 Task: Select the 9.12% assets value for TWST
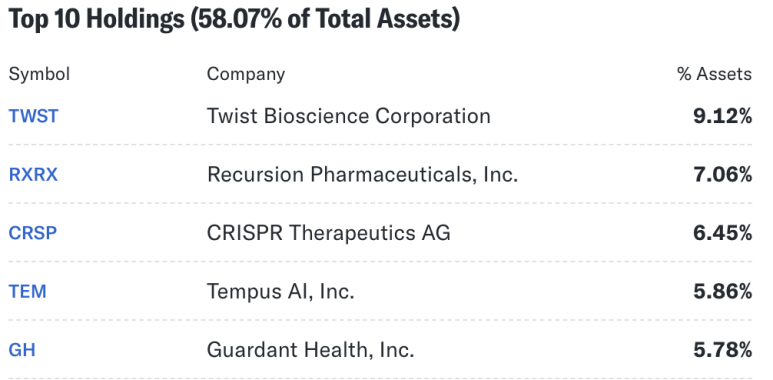click(x=722, y=116)
